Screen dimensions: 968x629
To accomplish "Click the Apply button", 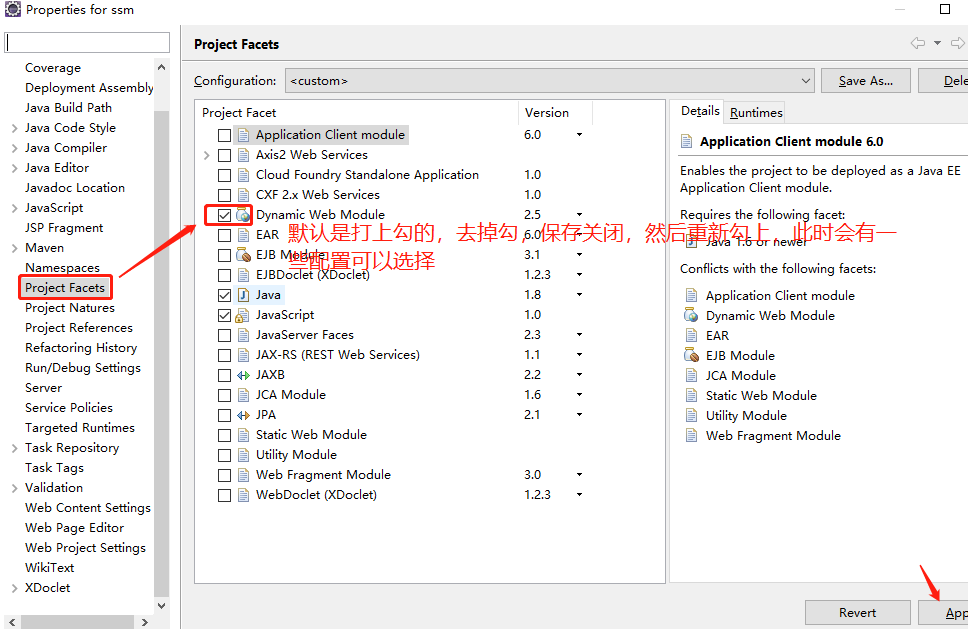I will click(944, 612).
